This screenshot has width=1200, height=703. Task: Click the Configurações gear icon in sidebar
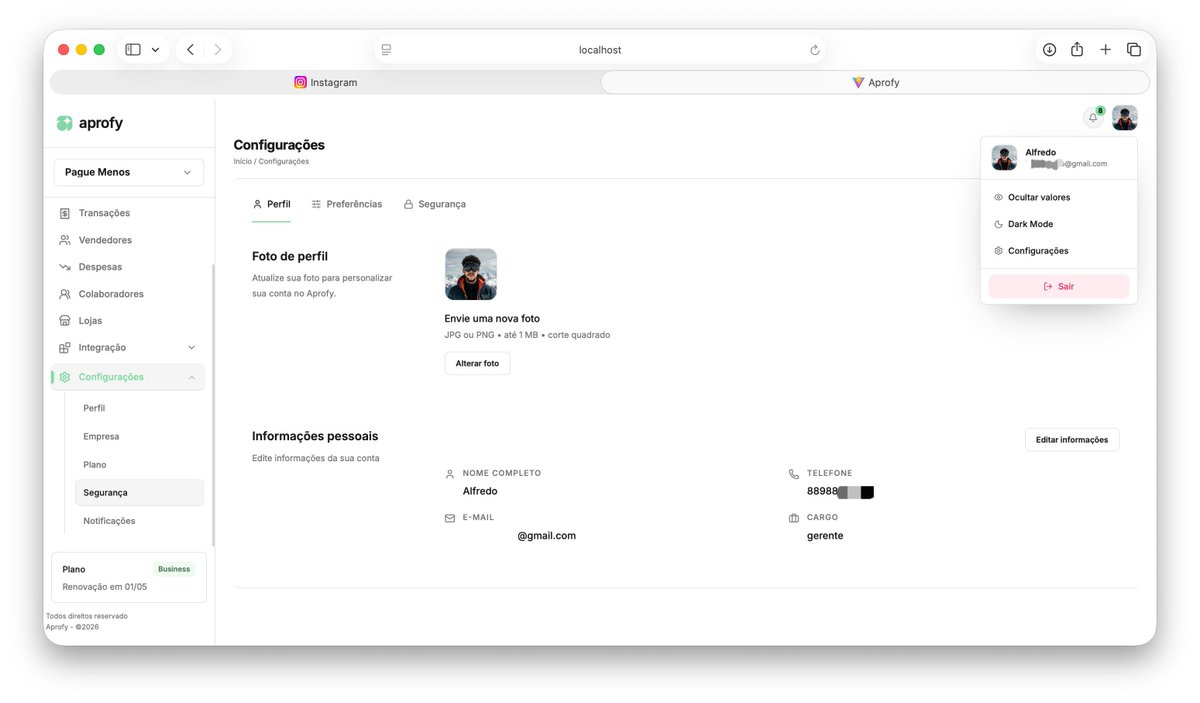click(65, 377)
